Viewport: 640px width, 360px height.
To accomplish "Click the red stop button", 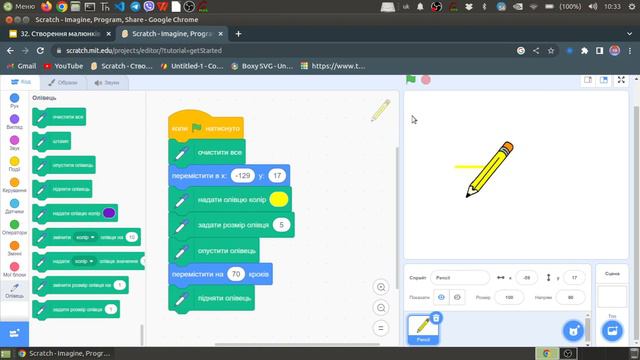I will 426,80.
